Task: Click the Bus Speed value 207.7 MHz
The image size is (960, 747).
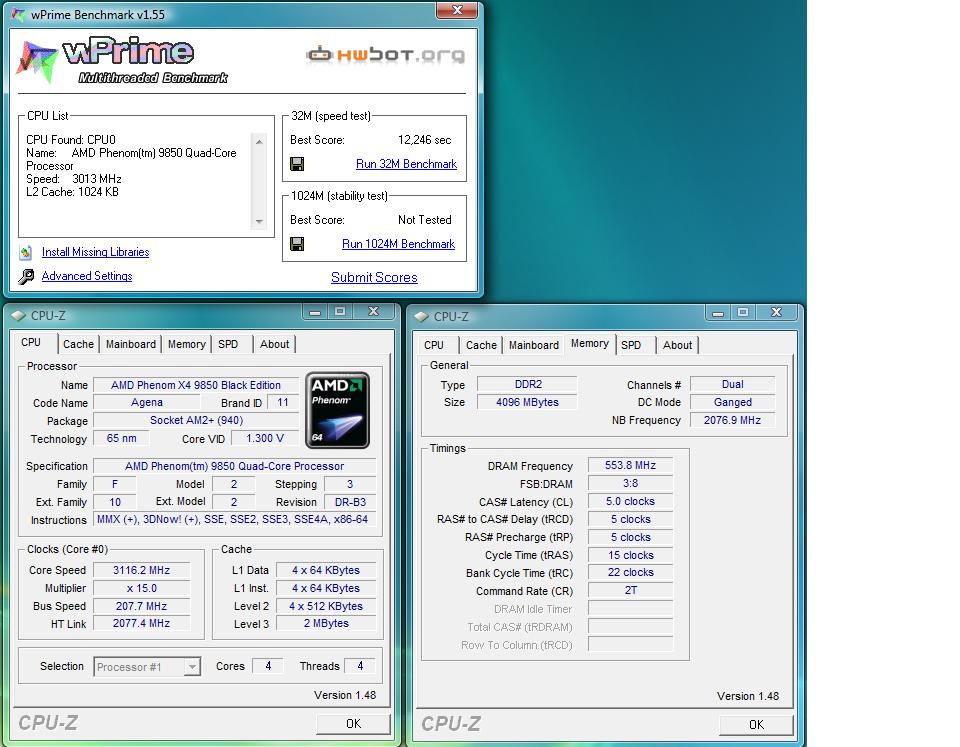Action: click(x=141, y=606)
